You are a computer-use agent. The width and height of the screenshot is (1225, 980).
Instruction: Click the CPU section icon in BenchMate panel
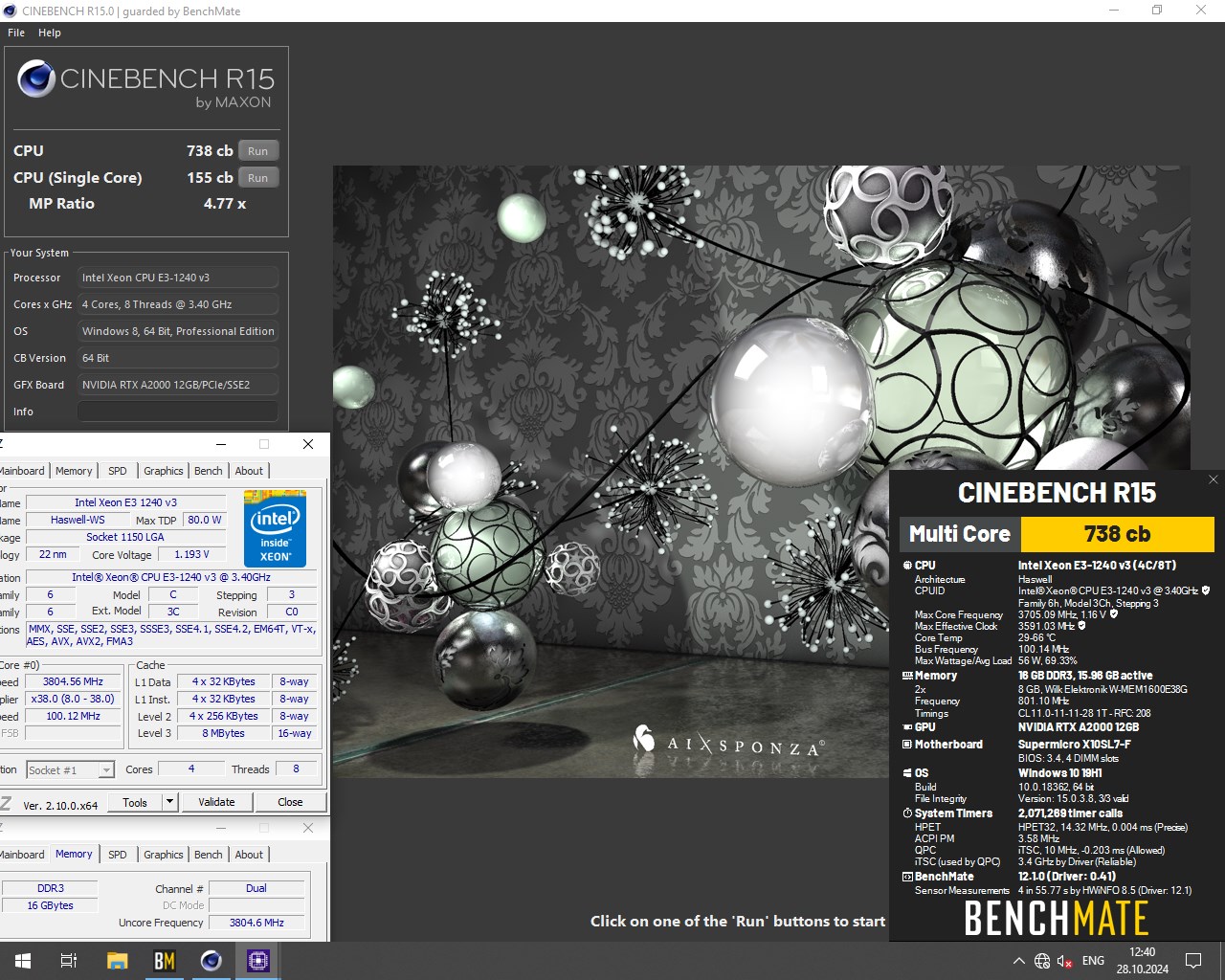tap(907, 566)
